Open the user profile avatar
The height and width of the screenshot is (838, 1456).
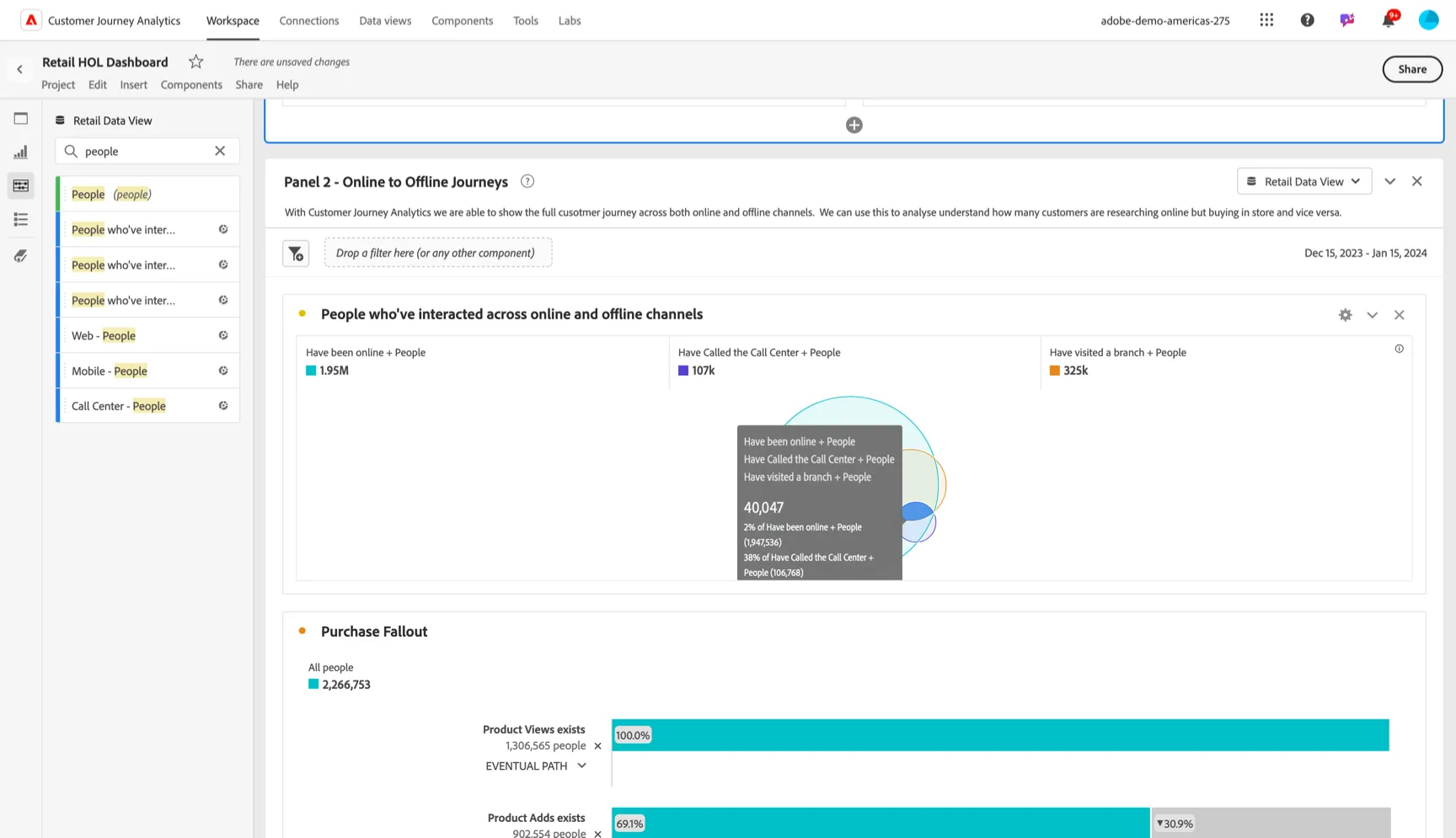click(x=1428, y=20)
